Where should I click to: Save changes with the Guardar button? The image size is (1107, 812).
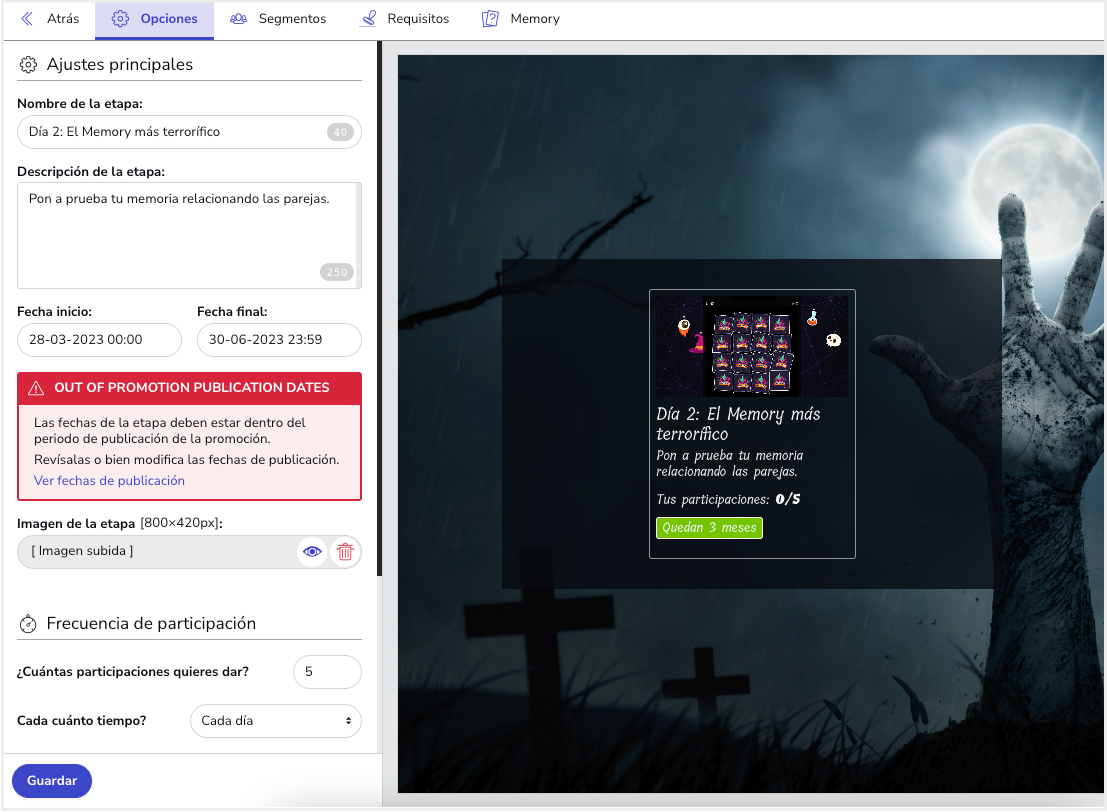(52, 781)
